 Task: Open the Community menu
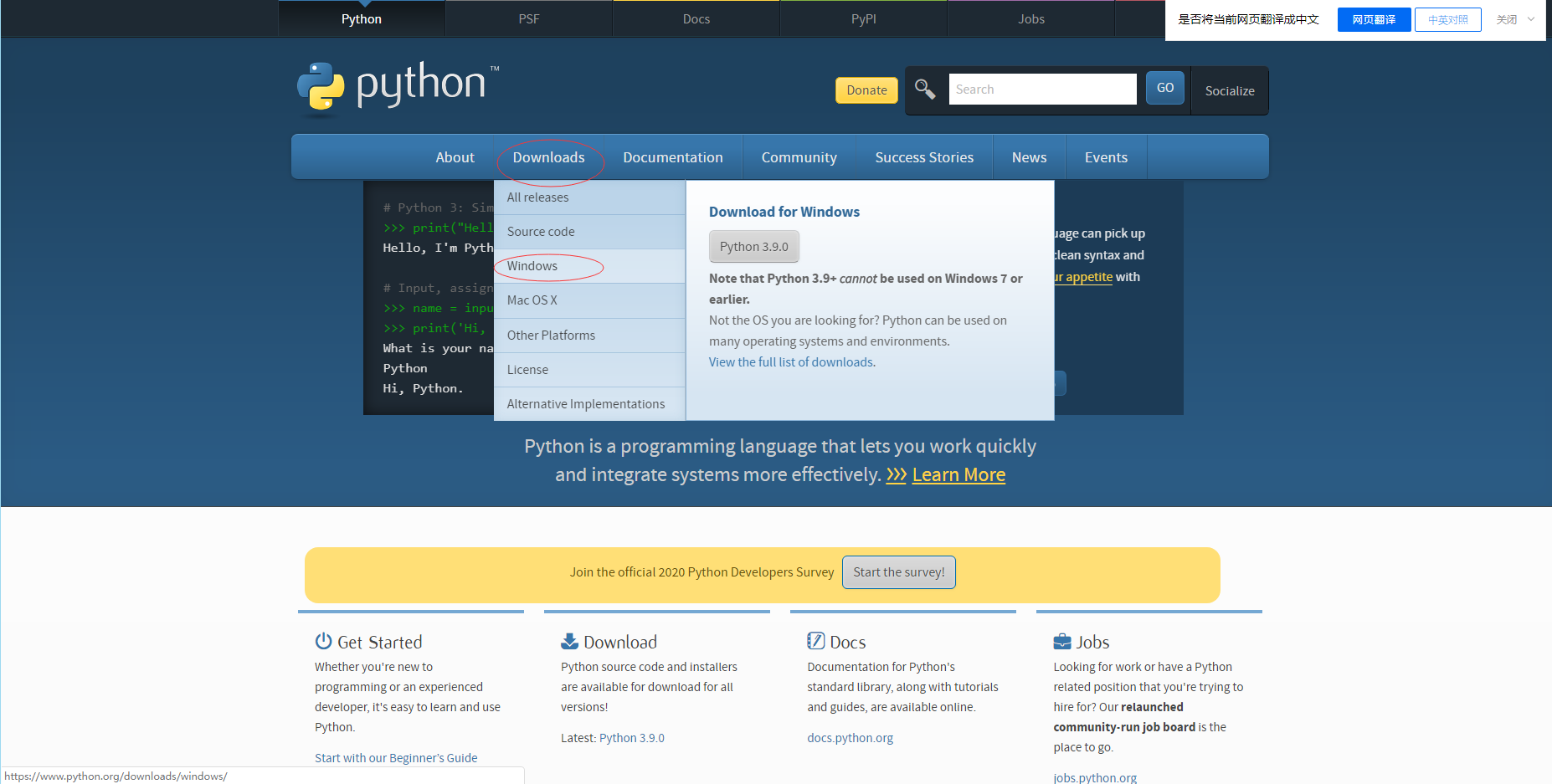(x=799, y=157)
